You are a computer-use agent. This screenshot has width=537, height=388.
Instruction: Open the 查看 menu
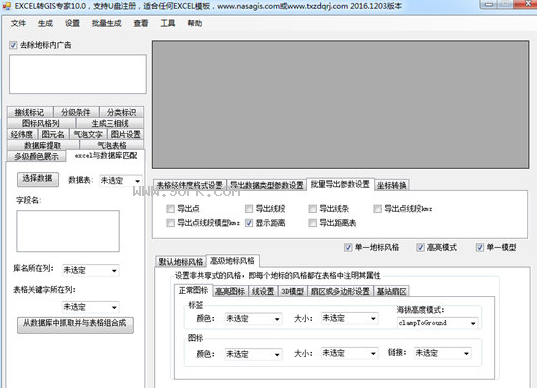click(141, 23)
